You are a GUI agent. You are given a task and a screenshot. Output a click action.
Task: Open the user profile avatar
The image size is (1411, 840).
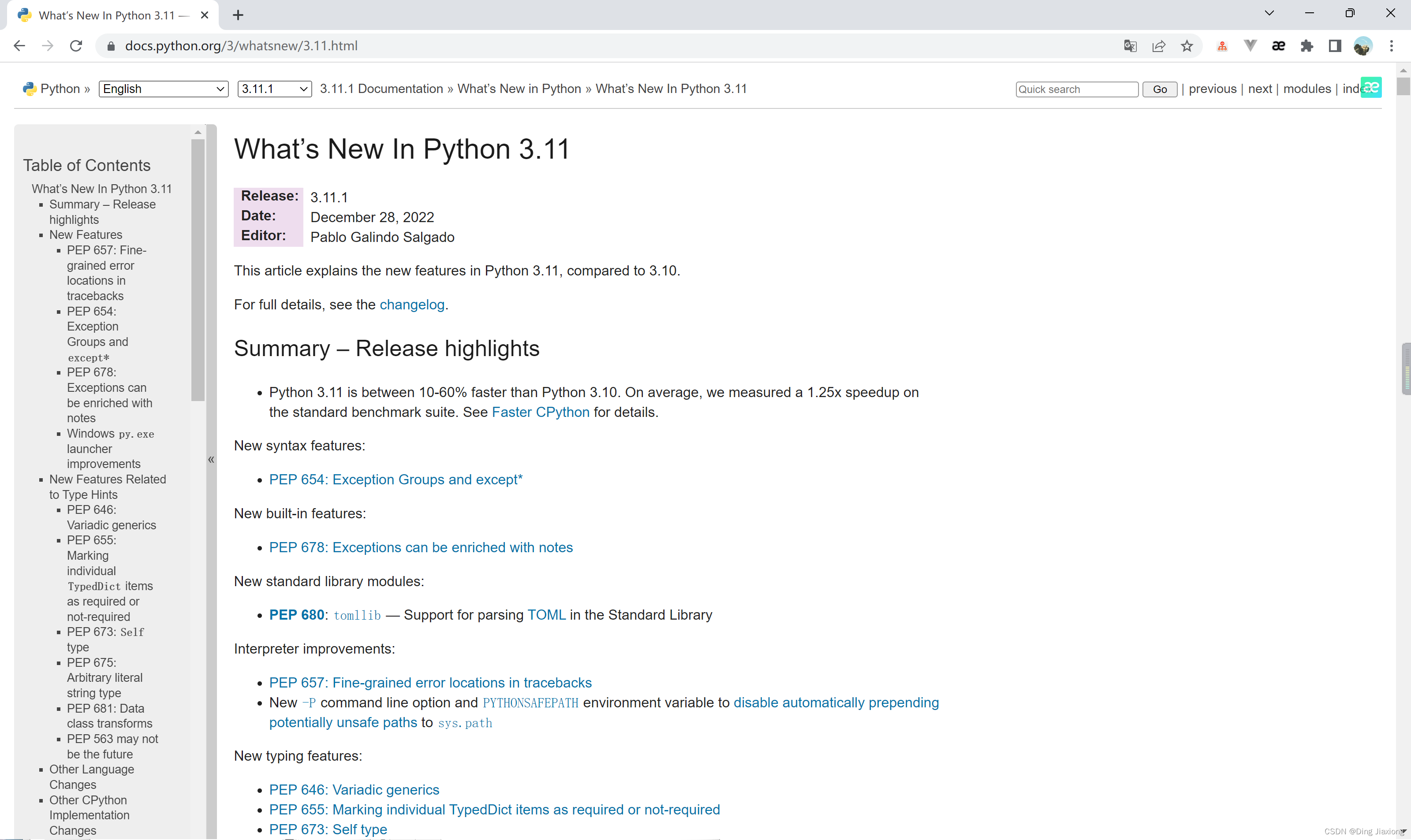point(1363,46)
